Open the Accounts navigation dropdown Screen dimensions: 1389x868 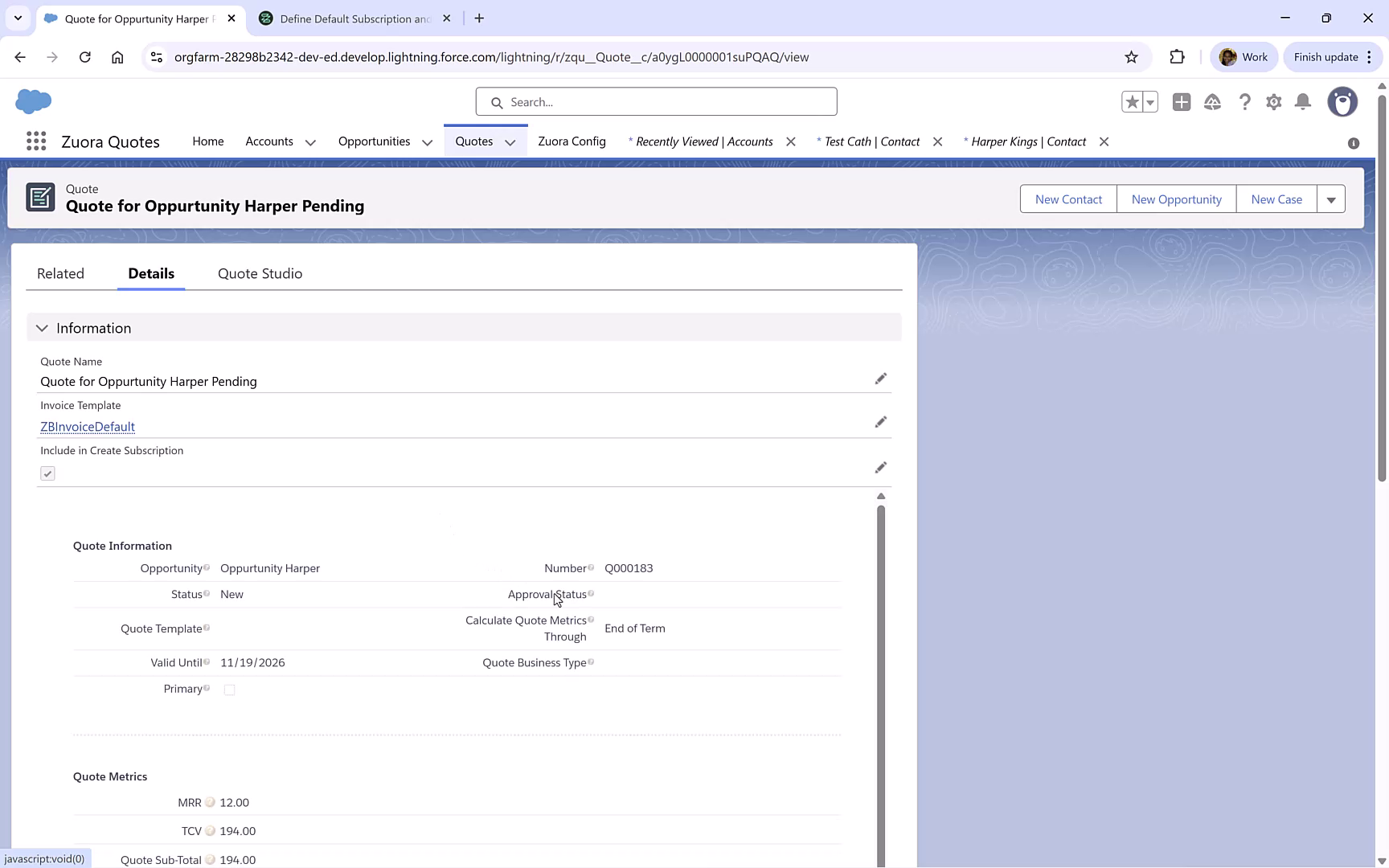(x=309, y=141)
